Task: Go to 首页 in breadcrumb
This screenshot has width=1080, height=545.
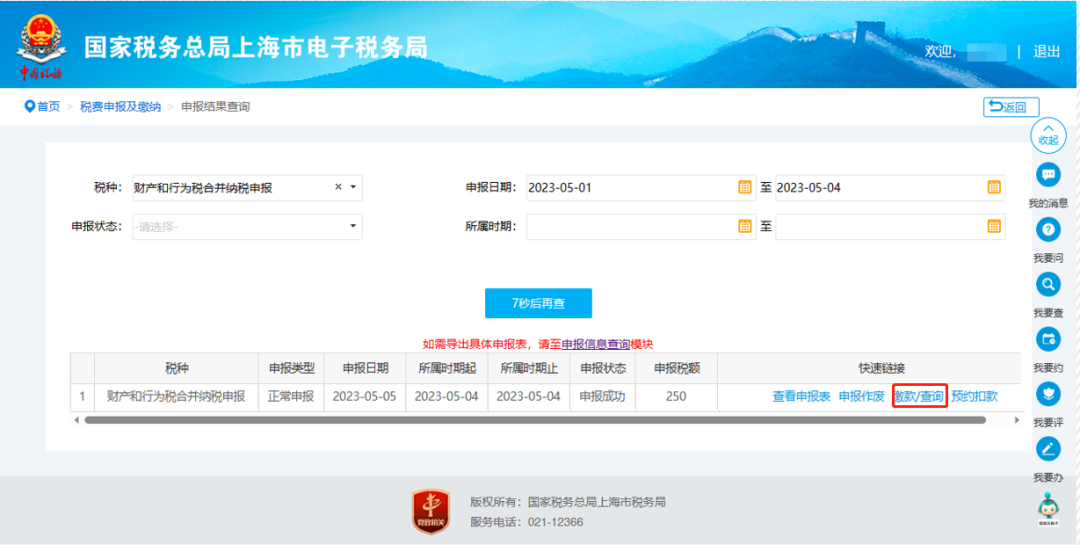Action: 48,107
